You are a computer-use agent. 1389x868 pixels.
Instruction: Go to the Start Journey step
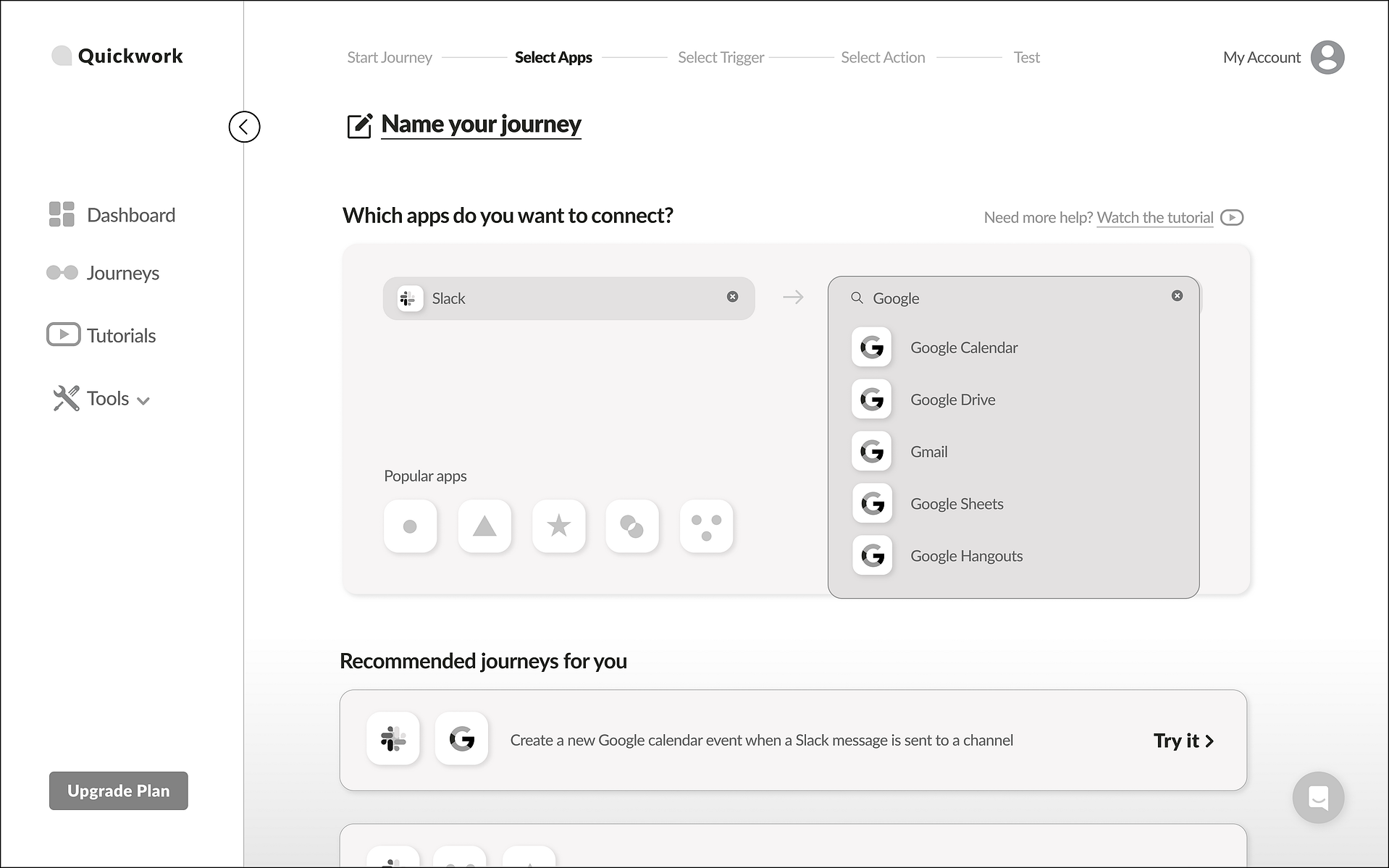[390, 57]
